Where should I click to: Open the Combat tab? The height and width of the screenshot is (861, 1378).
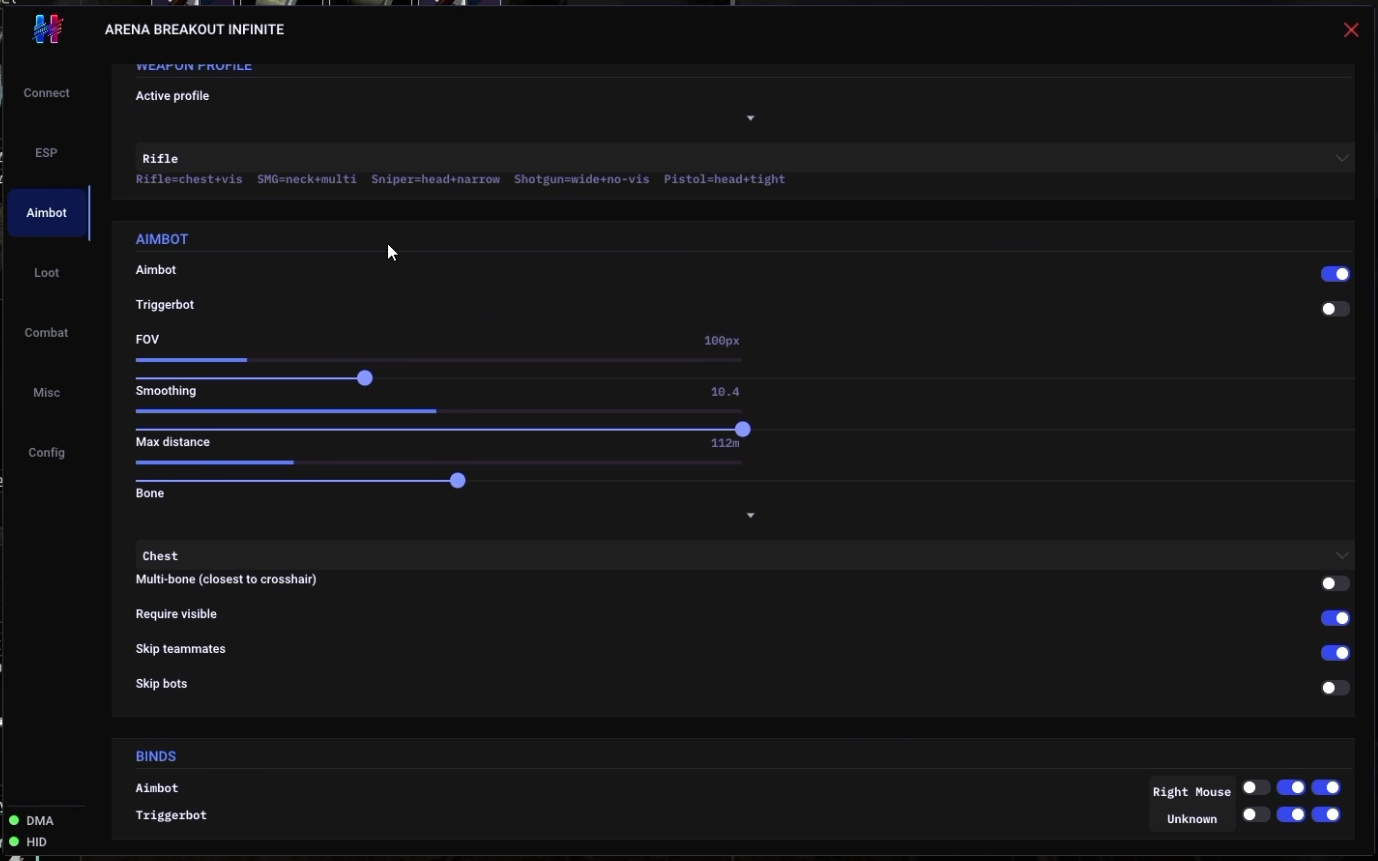pos(47,333)
